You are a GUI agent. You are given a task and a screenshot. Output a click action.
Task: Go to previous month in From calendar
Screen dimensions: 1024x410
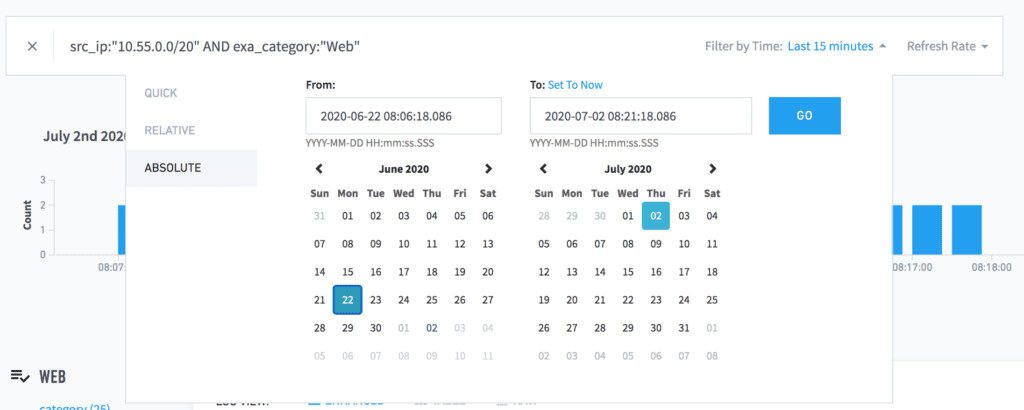point(319,169)
